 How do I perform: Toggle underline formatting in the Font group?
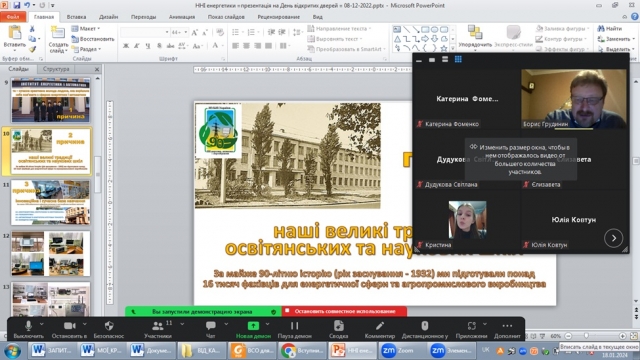tap(148, 46)
